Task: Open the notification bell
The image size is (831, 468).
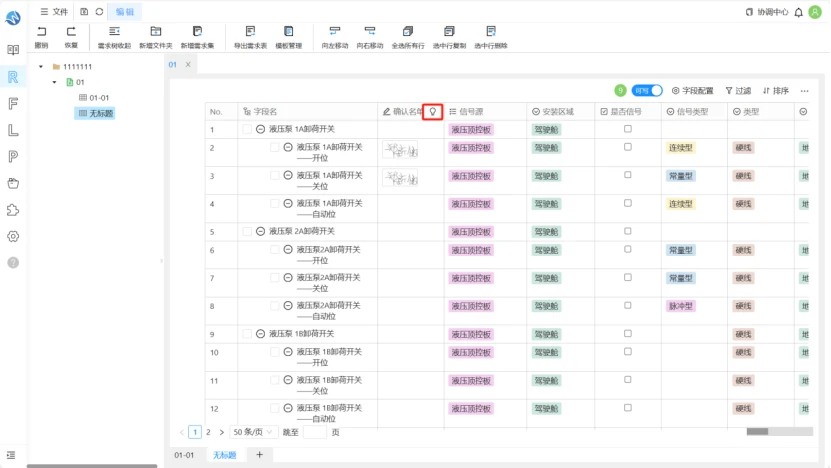Action: [x=798, y=12]
